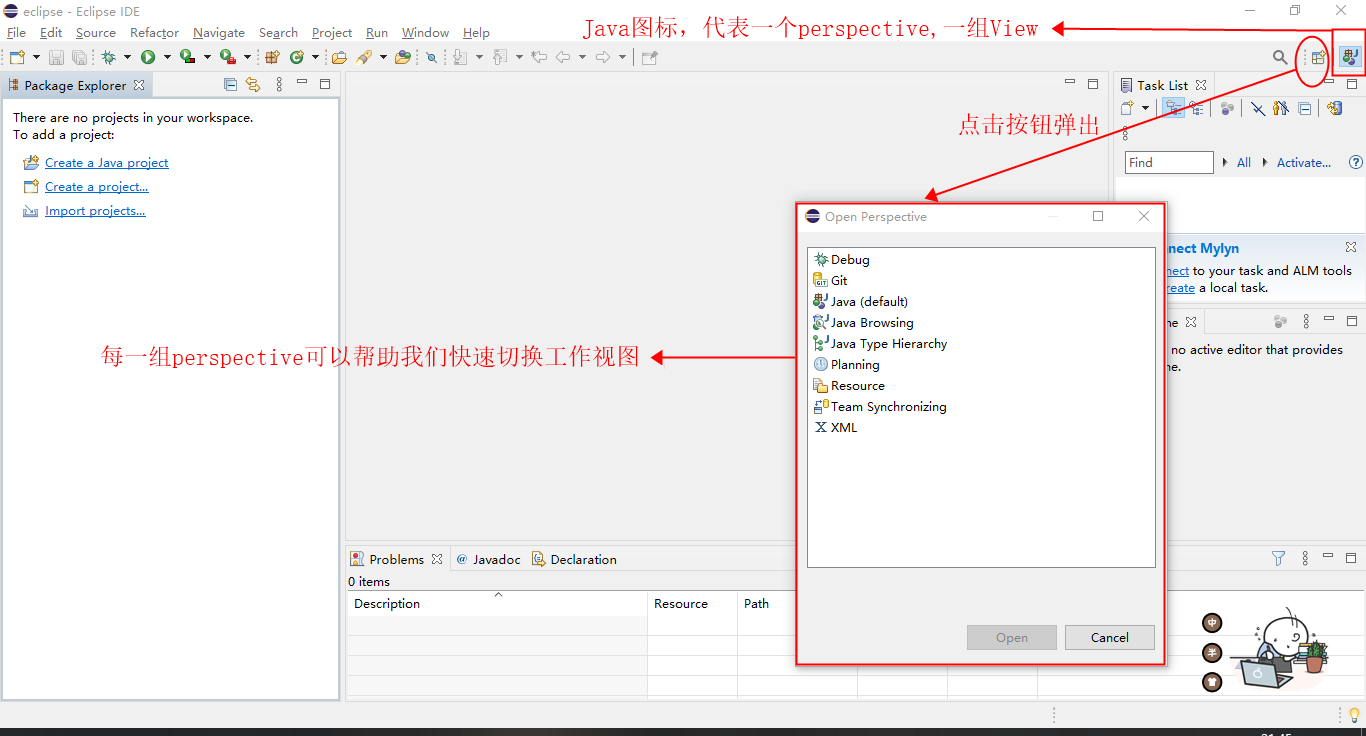Screen dimensions: 1366x736
Task: Click the lightbulb tip icon in status bar
Action: point(1354,715)
